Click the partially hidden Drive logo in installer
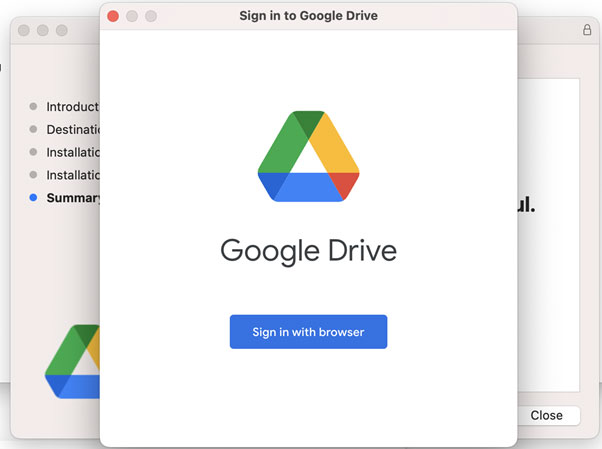Image resolution: width=602 pixels, height=449 pixels. coord(72,361)
